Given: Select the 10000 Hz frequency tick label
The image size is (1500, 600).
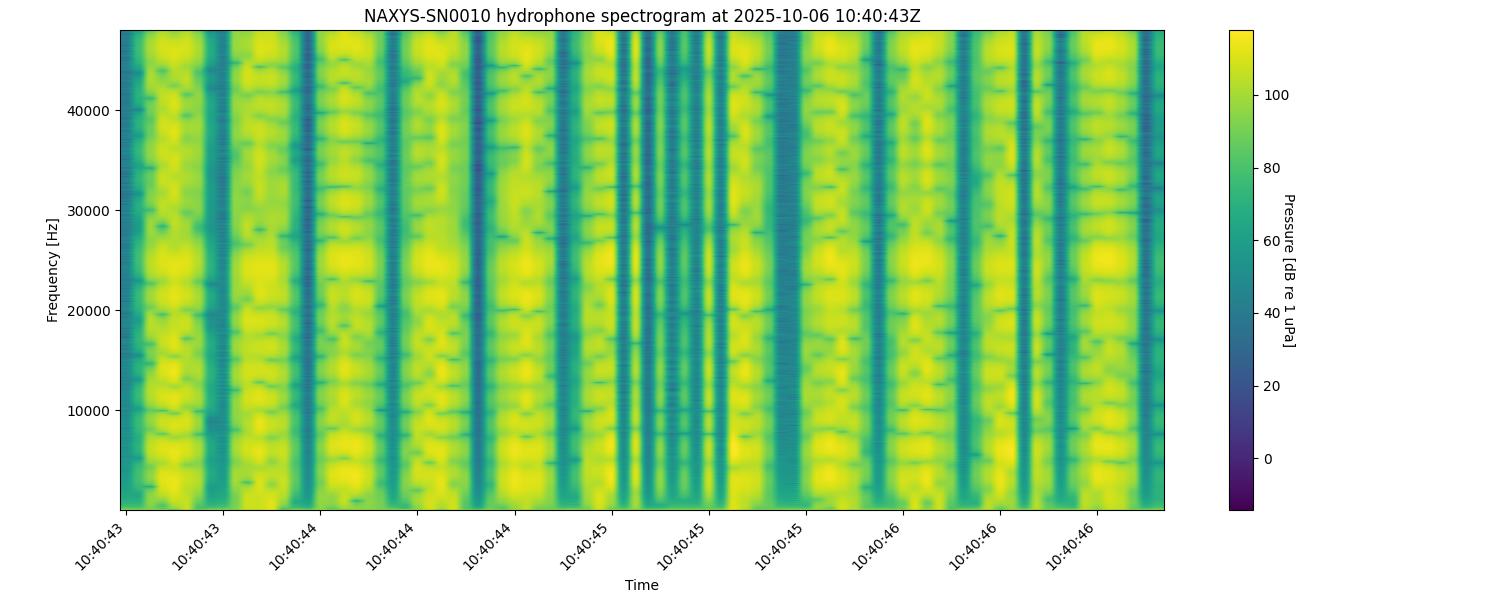Looking at the screenshot, I should tap(88, 410).
